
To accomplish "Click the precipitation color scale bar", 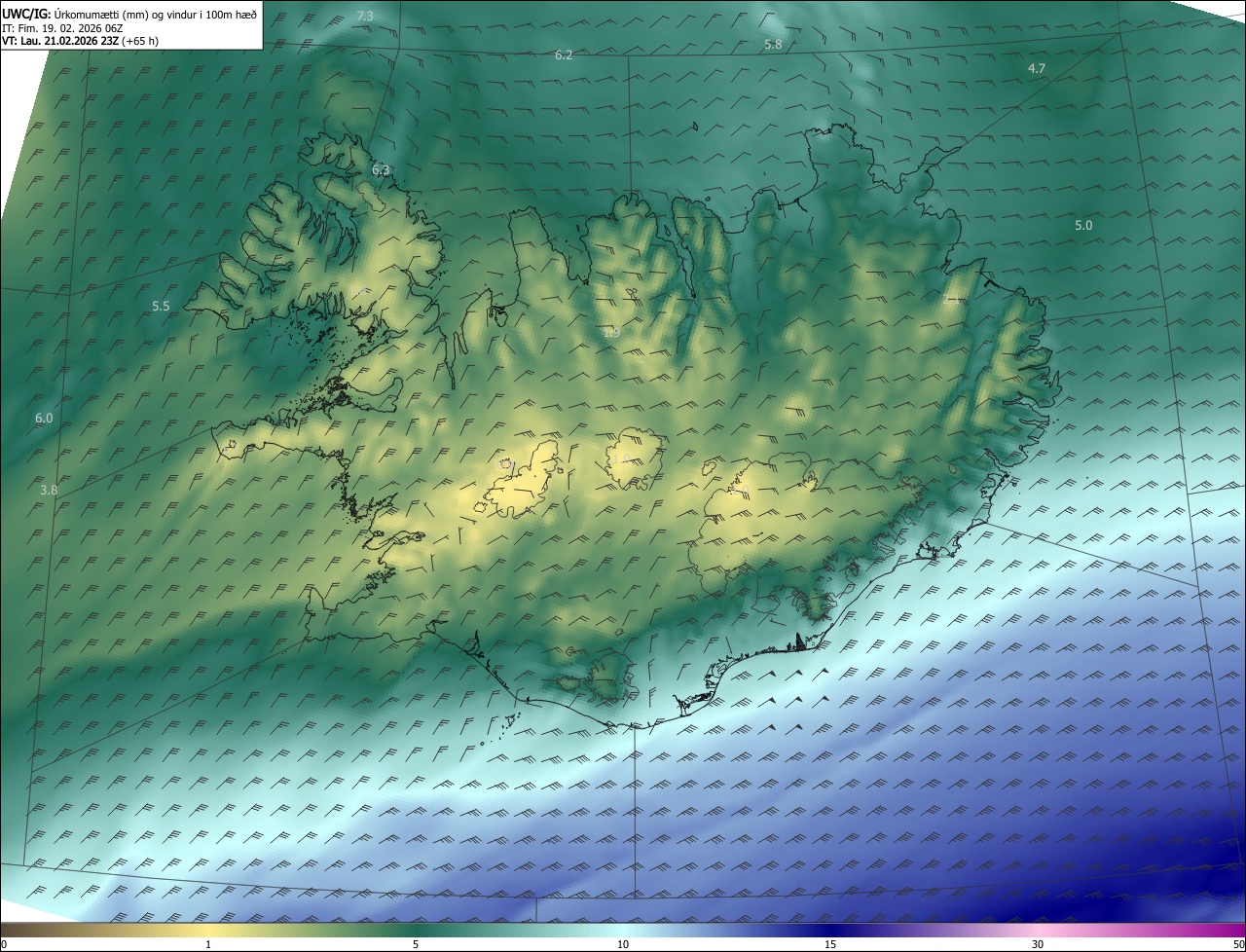I will click(x=623, y=930).
